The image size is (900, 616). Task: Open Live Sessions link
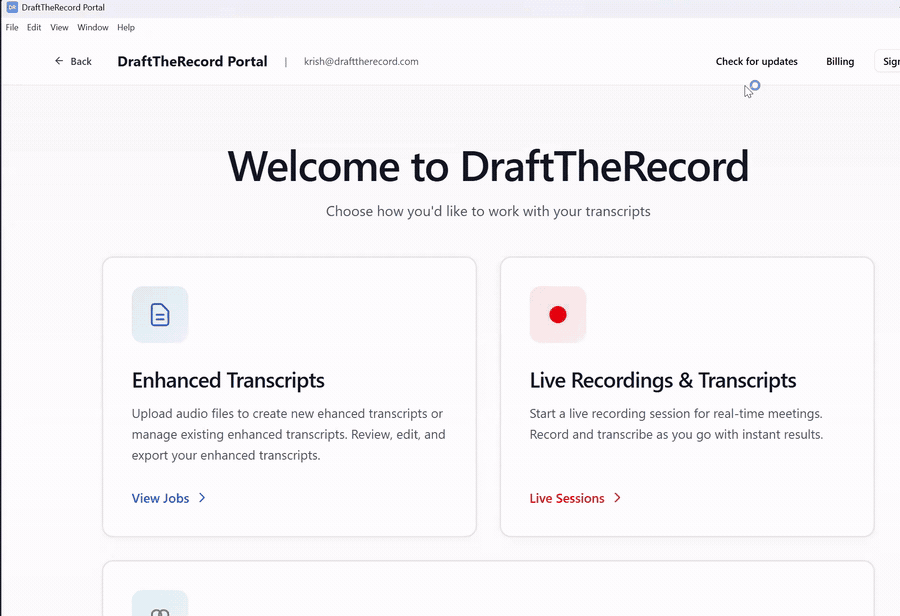pos(575,498)
